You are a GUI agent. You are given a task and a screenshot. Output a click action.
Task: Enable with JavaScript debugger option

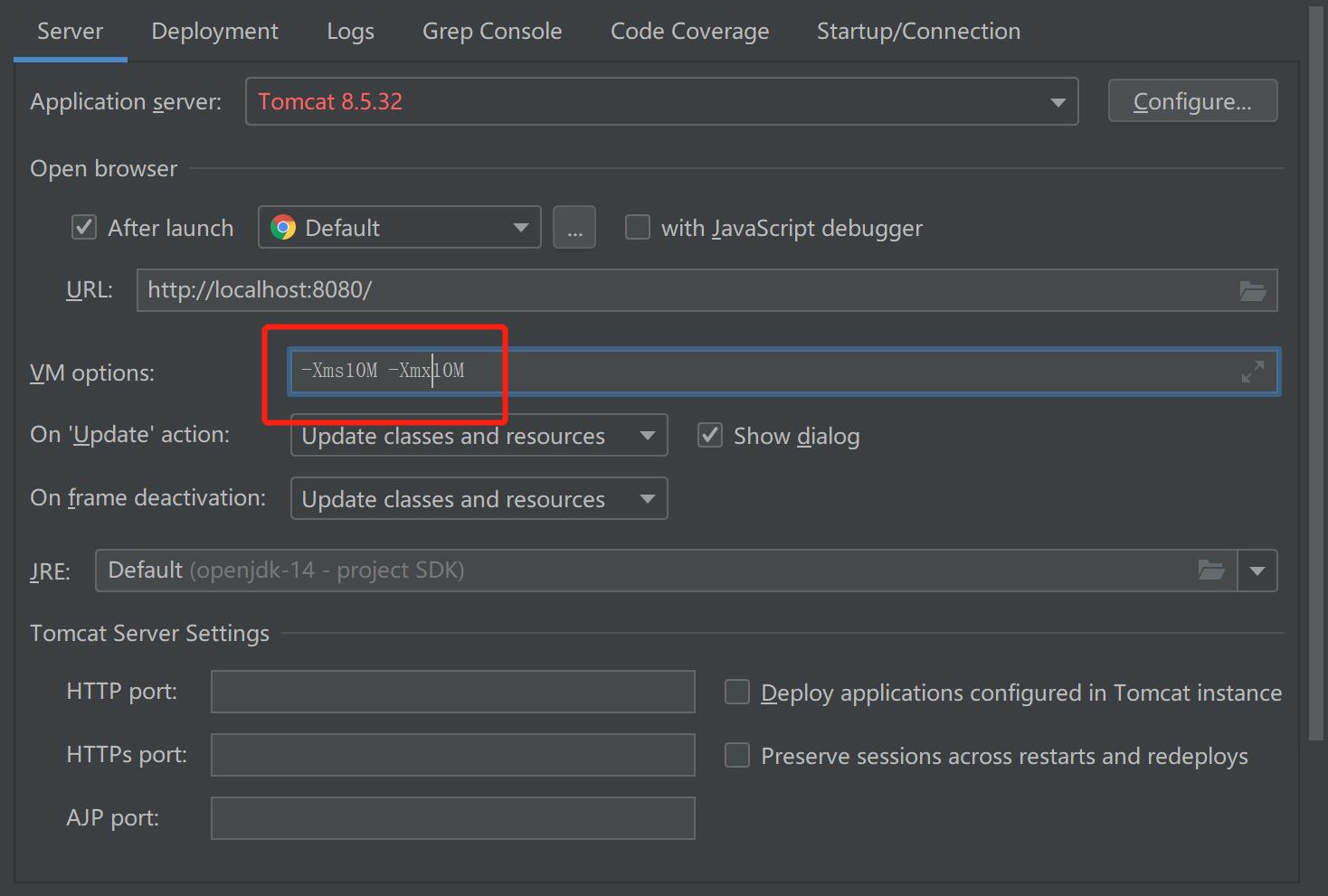point(638,228)
